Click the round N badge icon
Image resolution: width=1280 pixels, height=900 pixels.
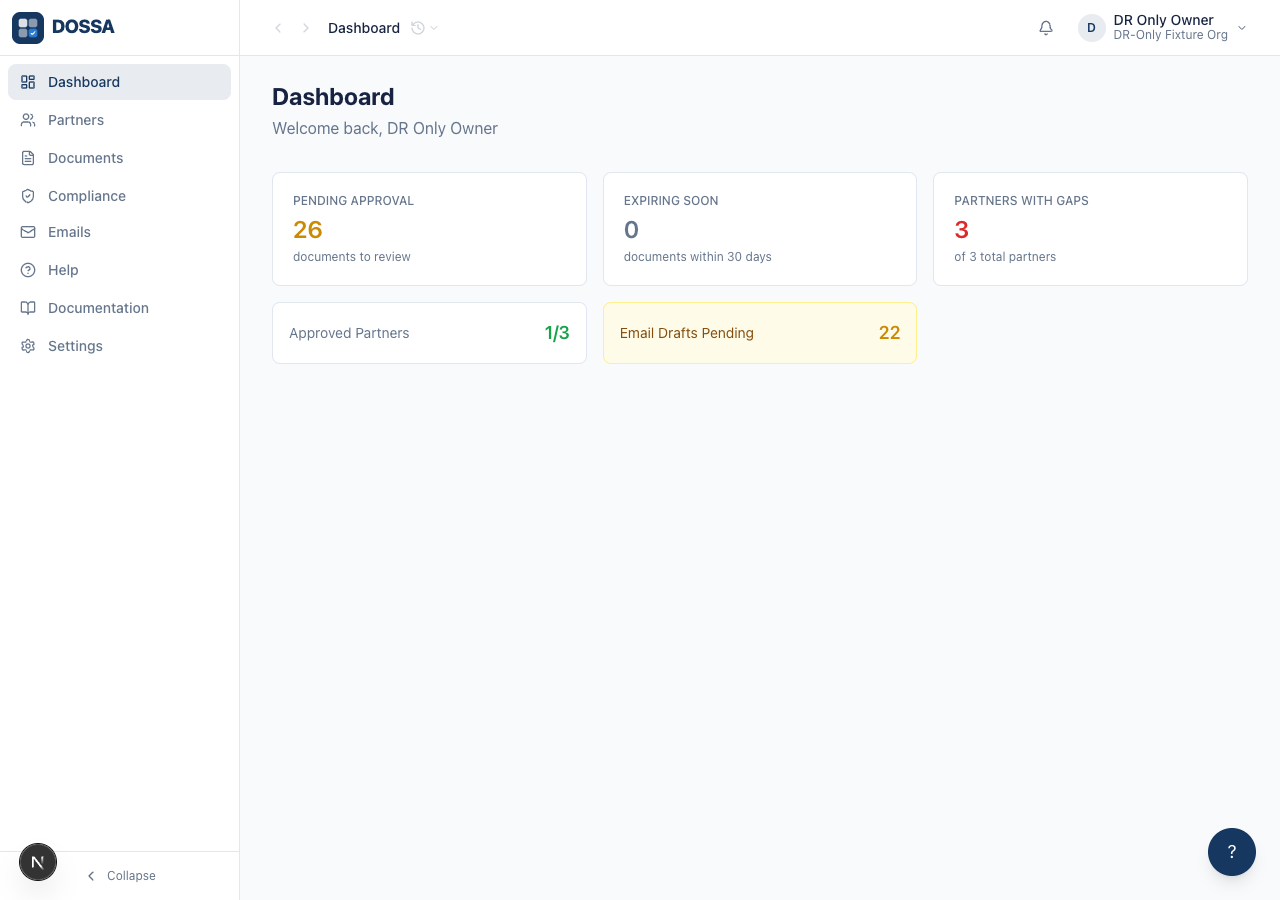click(38, 862)
